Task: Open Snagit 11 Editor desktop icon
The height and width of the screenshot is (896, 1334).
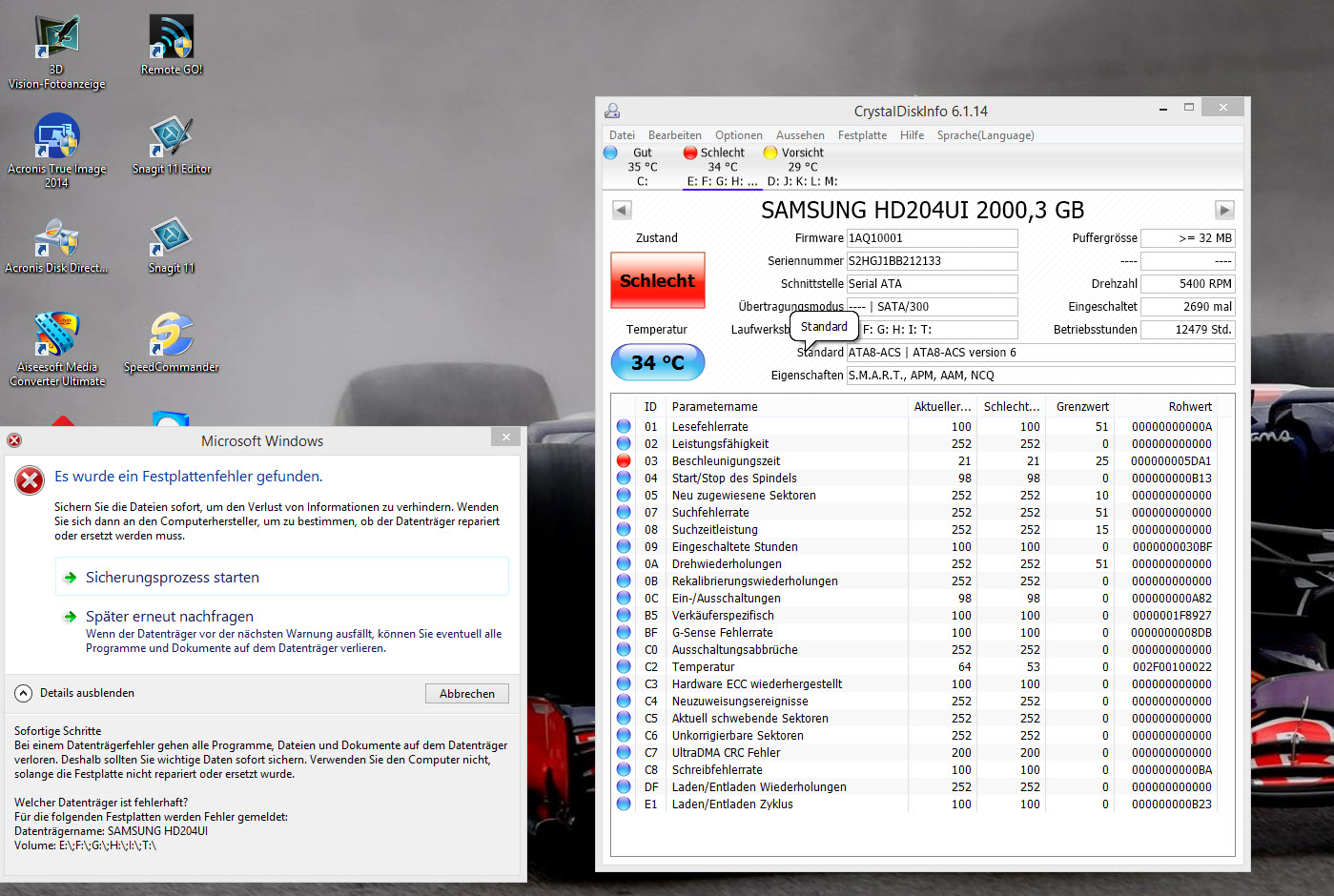Action: click(172, 145)
